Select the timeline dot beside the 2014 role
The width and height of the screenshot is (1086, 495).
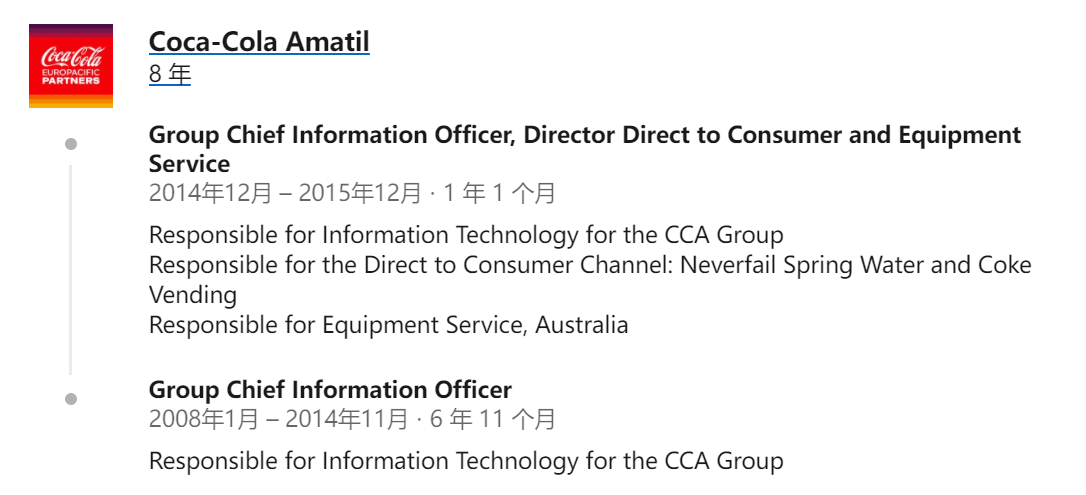point(71,144)
